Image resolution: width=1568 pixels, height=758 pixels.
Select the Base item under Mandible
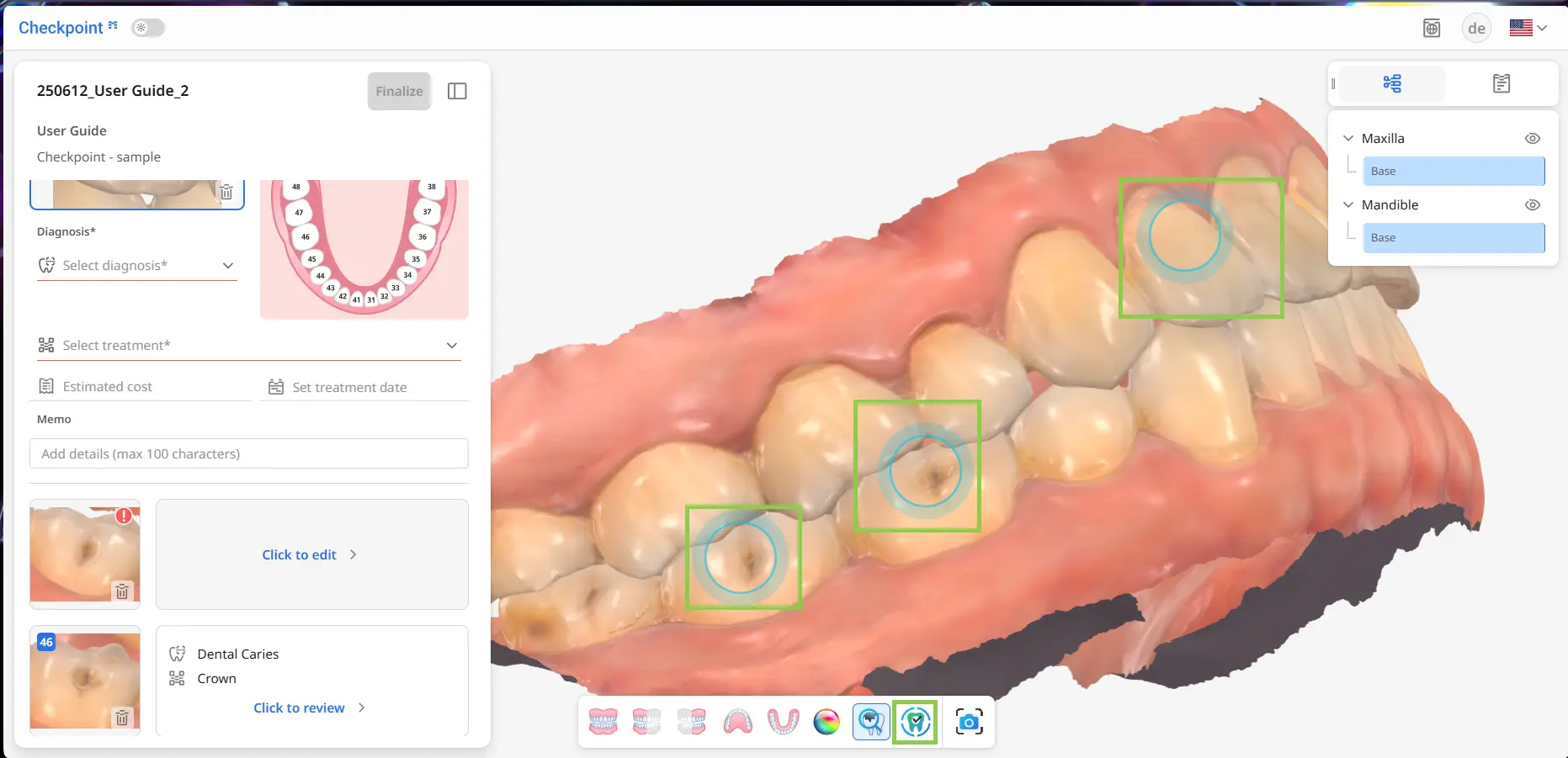pos(1454,237)
